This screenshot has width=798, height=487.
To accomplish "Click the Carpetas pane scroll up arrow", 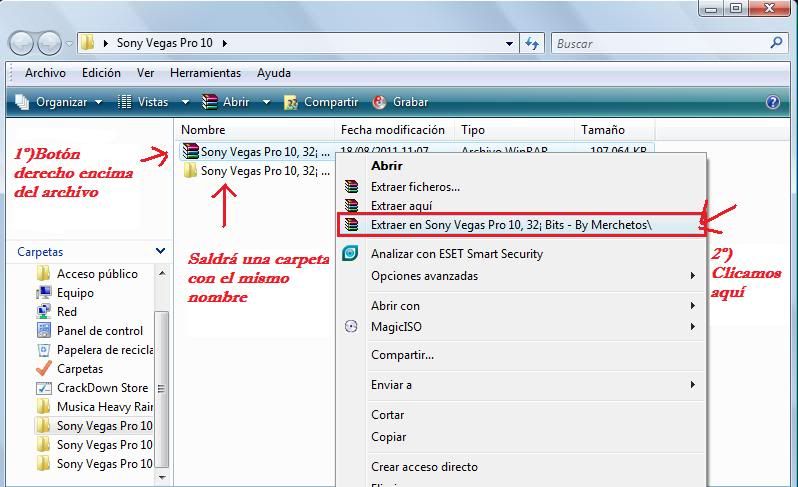I will pos(162,273).
